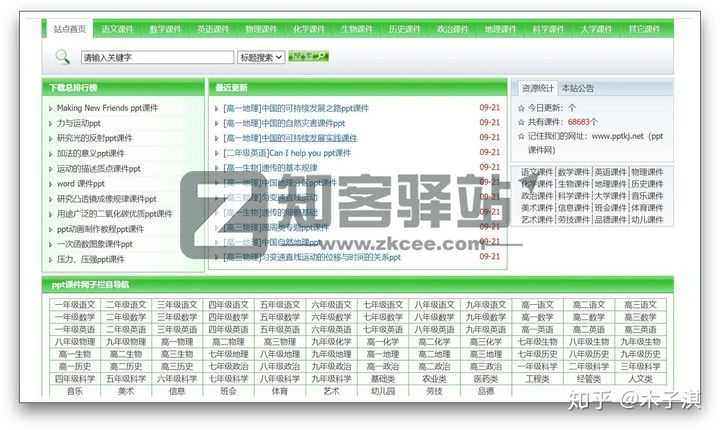The image size is (720, 430).
Task: Select 三年级科学 in the category table
Action: tap(641, 367)
